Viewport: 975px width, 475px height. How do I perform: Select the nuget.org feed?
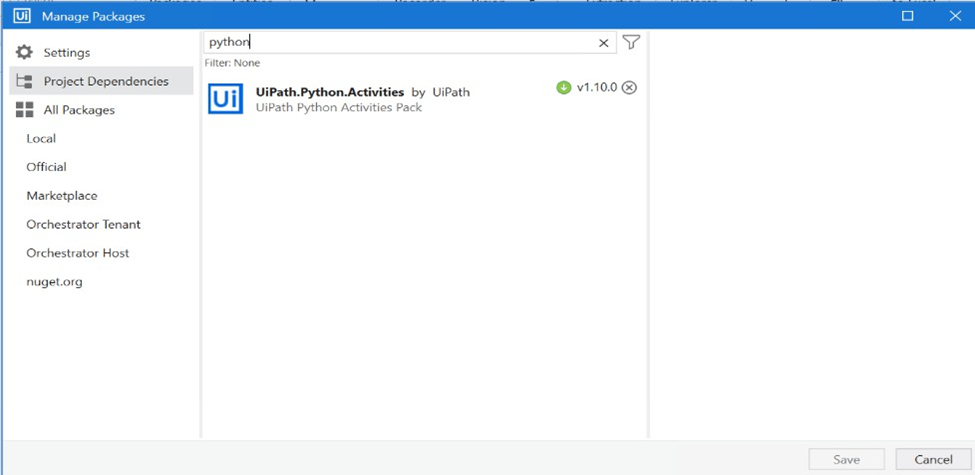[54, 282]
